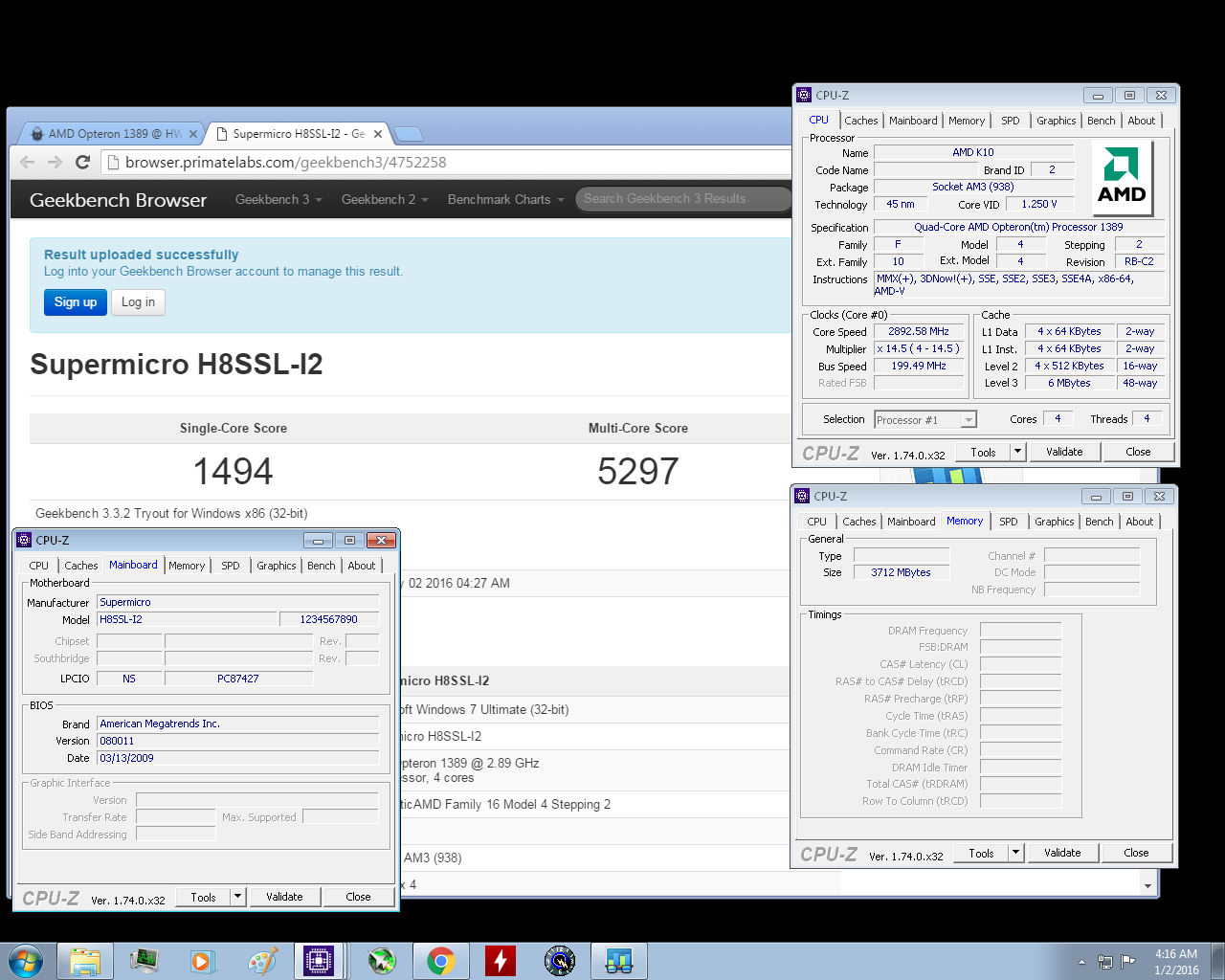Expand the Geekbench 2 menu
This screenshot has width=1225, height=980.
[x=385, y=199]
